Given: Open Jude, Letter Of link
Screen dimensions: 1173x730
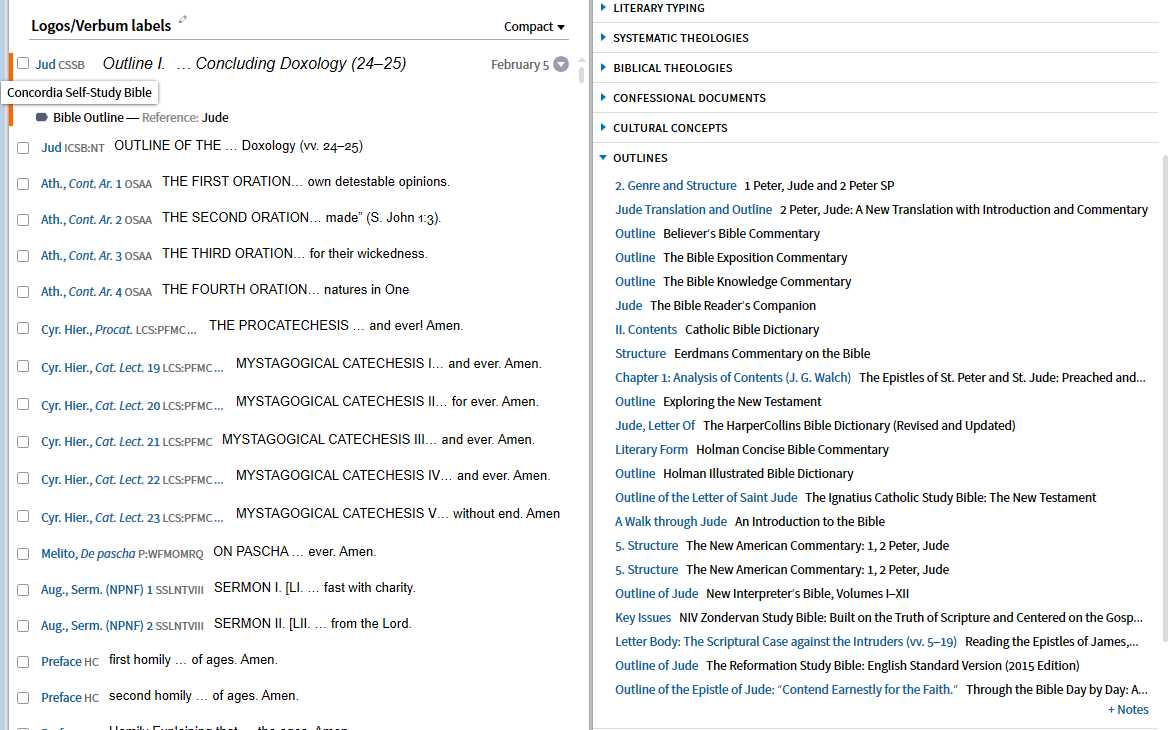Looking at the screenshot, I should [655, 426].
